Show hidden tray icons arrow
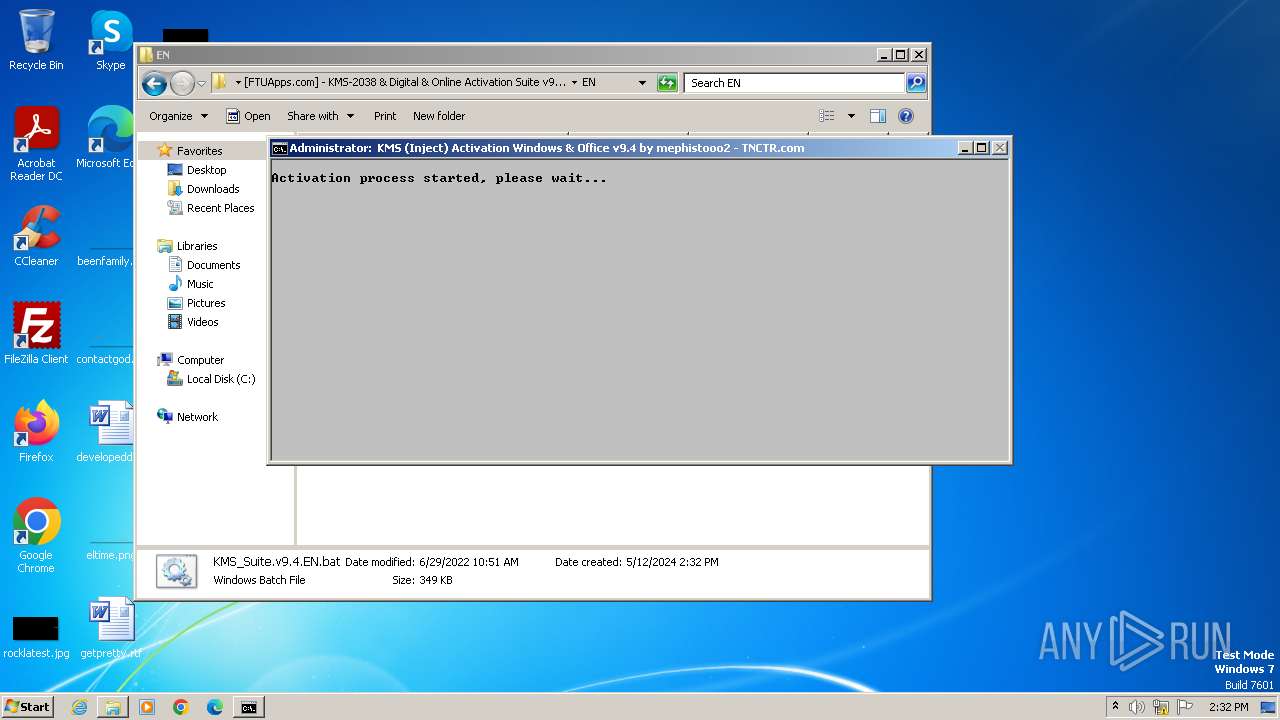The height and width of the screenshot is (720, 1280). tap(1115, 707)
